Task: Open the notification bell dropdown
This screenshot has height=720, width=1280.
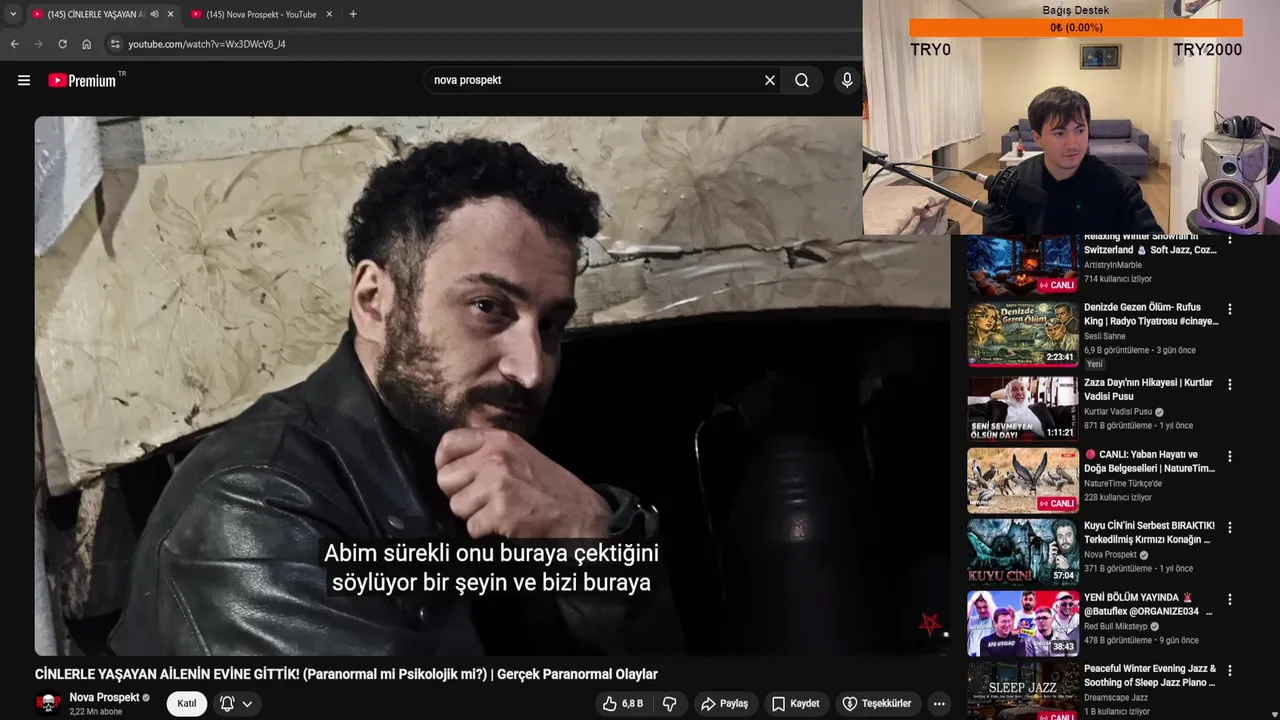Action: coord(237,704)
